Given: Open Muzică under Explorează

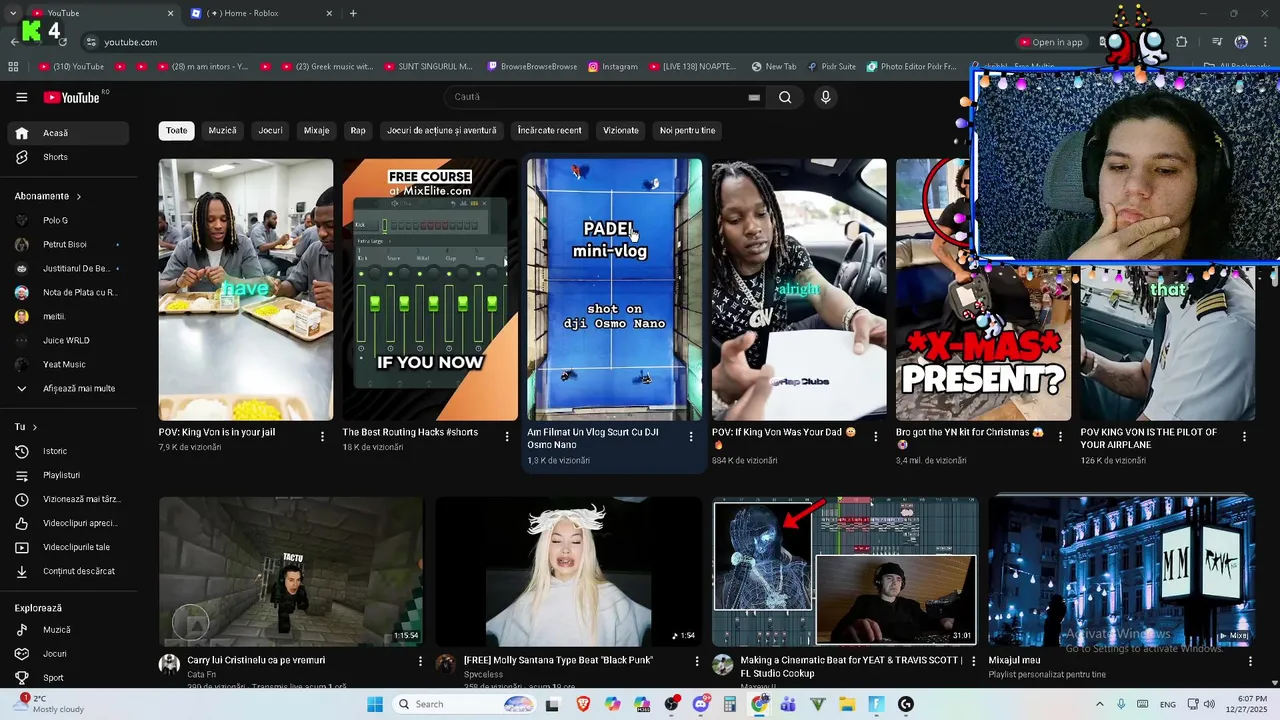Looking at the screenshot, I should pos(68,630).
